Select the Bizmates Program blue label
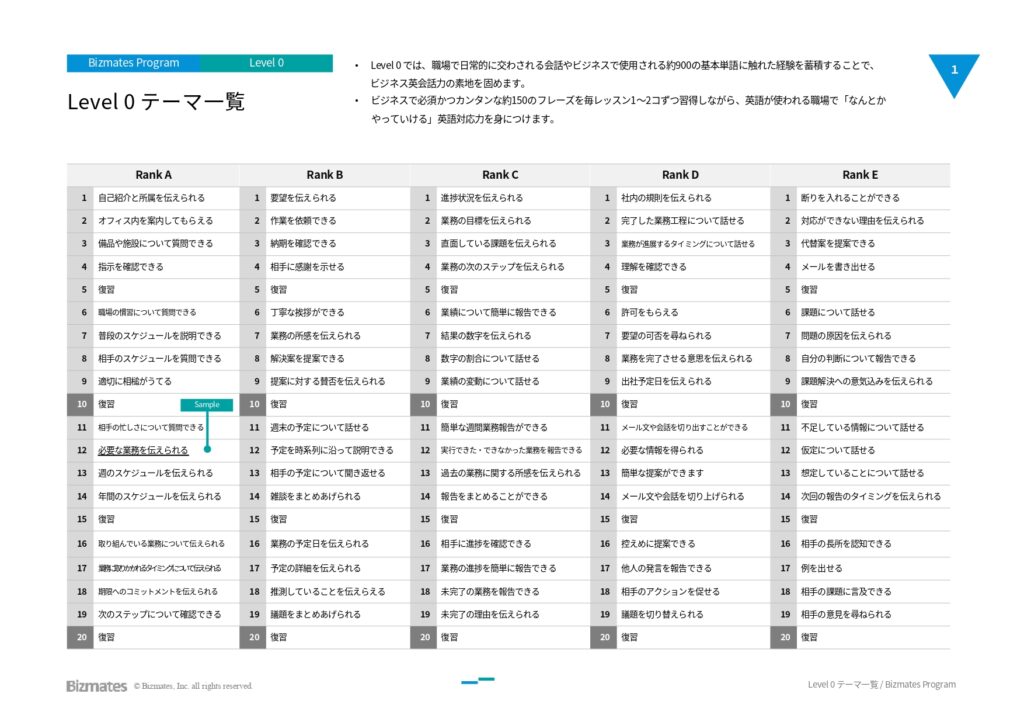 pos(132,63)
